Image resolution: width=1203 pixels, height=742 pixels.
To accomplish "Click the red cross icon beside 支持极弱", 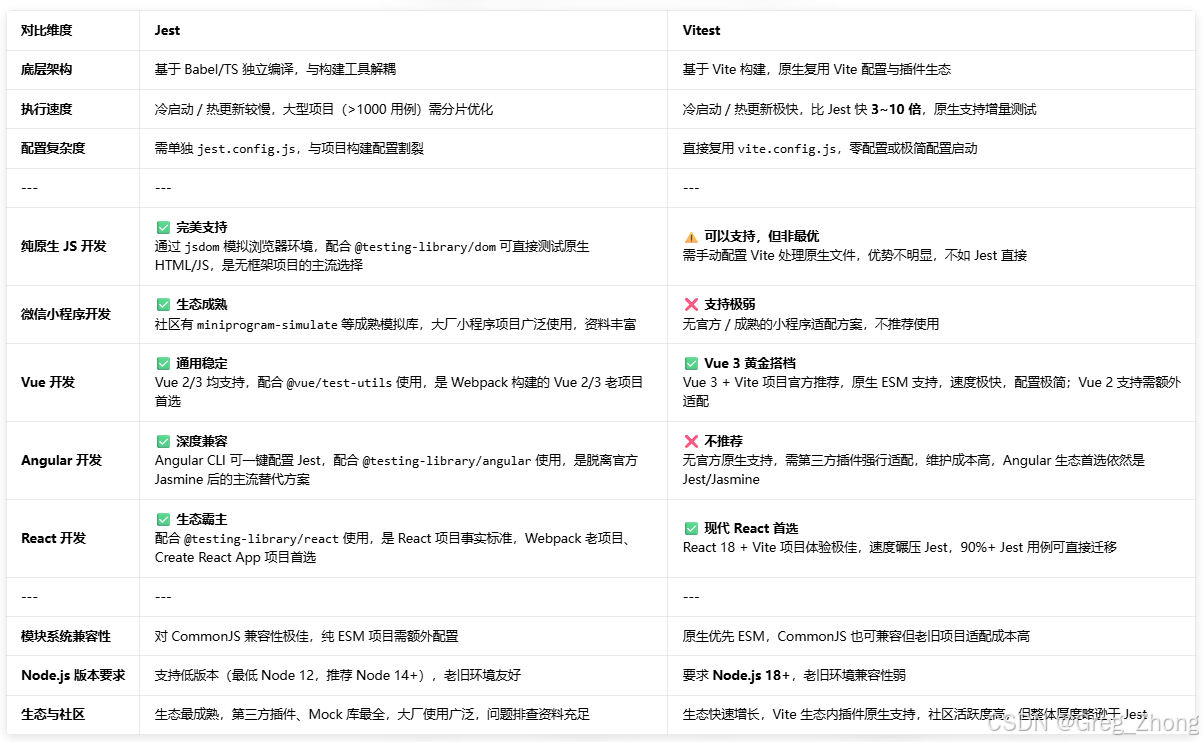I will point(691,305).
